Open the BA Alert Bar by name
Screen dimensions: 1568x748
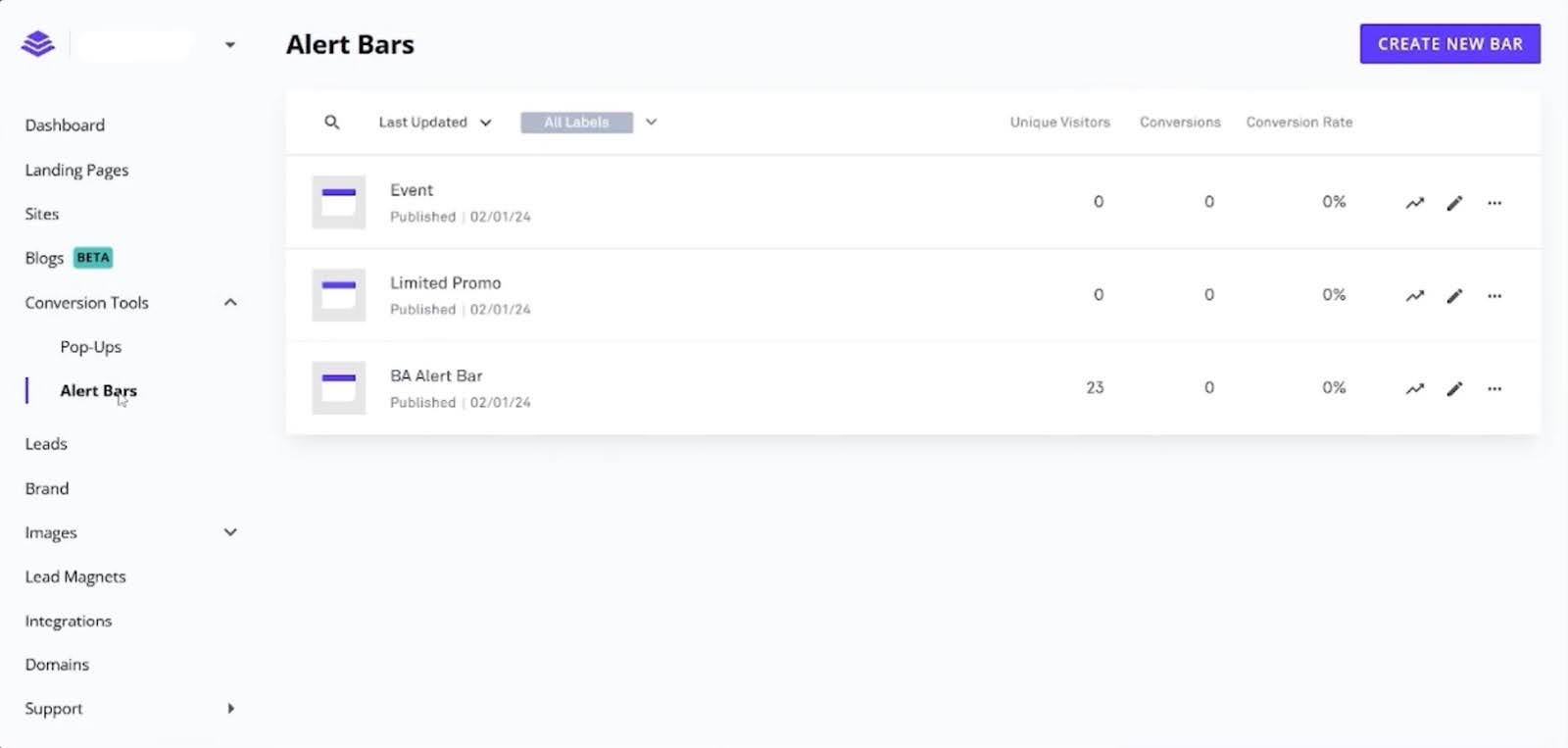(x=436, y=376)
